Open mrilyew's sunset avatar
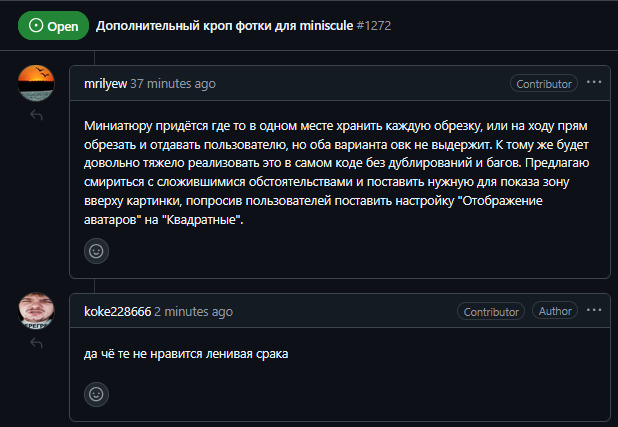This screenshot has width=618, height=427. pyautogui.click(x=37, y=82)
